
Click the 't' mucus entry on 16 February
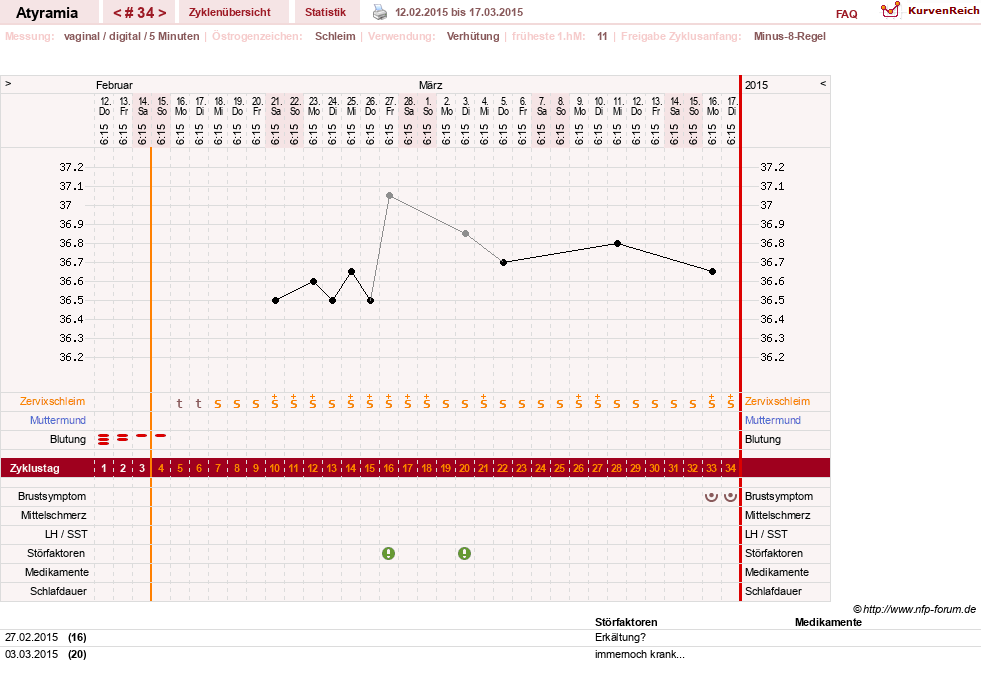(180, 404)
